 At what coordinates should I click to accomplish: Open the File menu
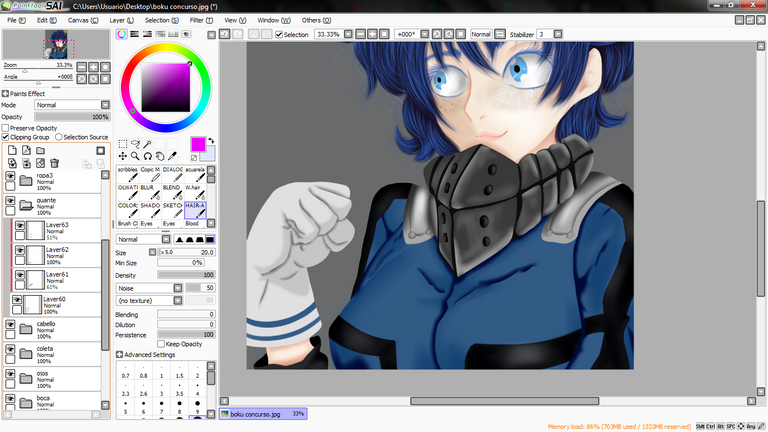(x=16, y=20)
